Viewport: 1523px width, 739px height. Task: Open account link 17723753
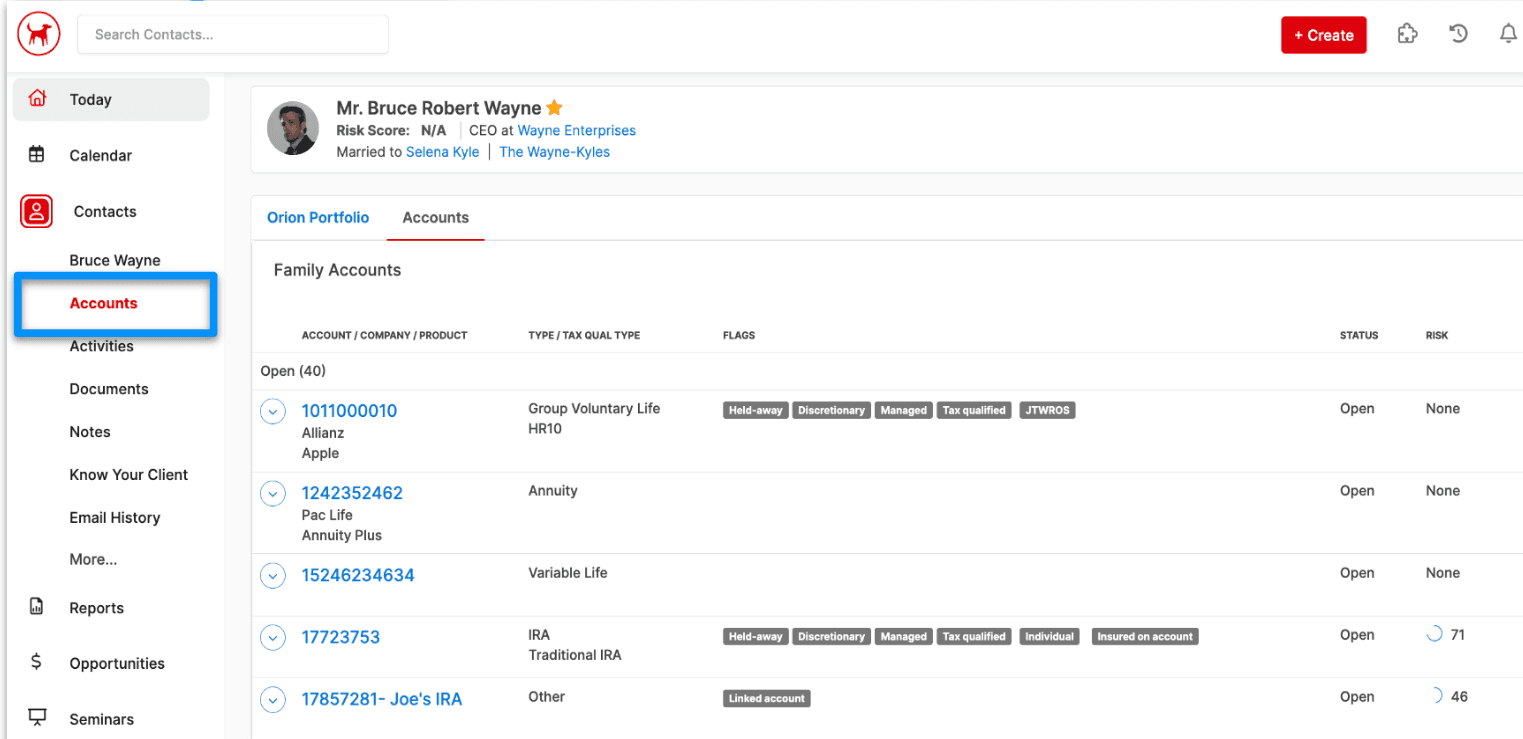[341, 637]
